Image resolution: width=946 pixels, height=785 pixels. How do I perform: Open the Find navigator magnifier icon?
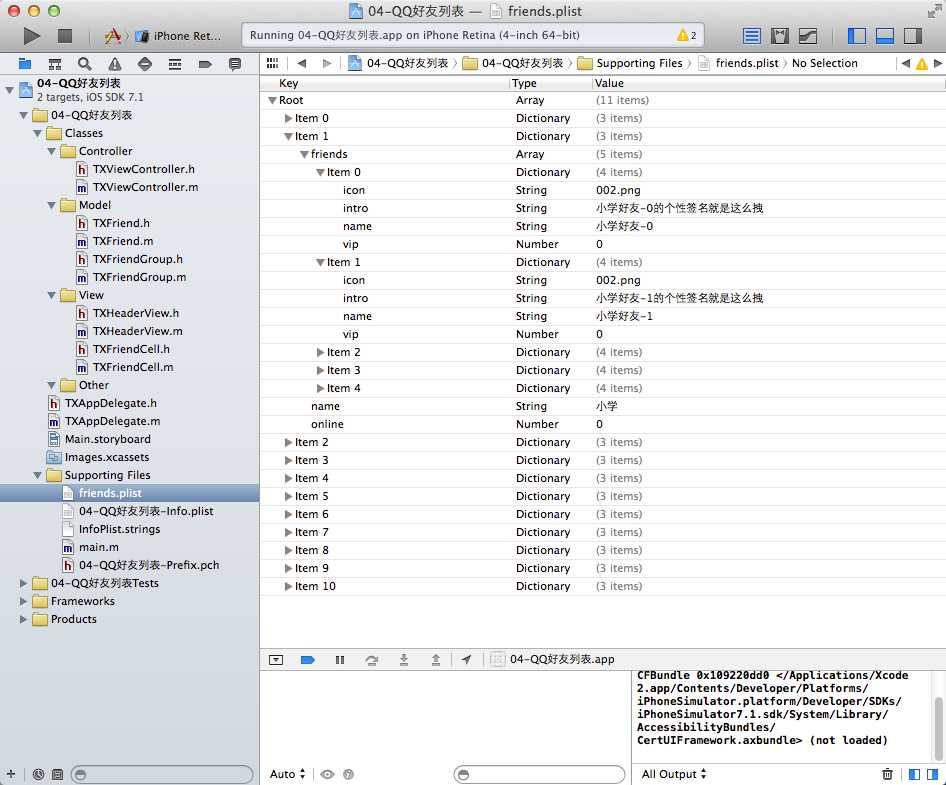pos(85,63)
